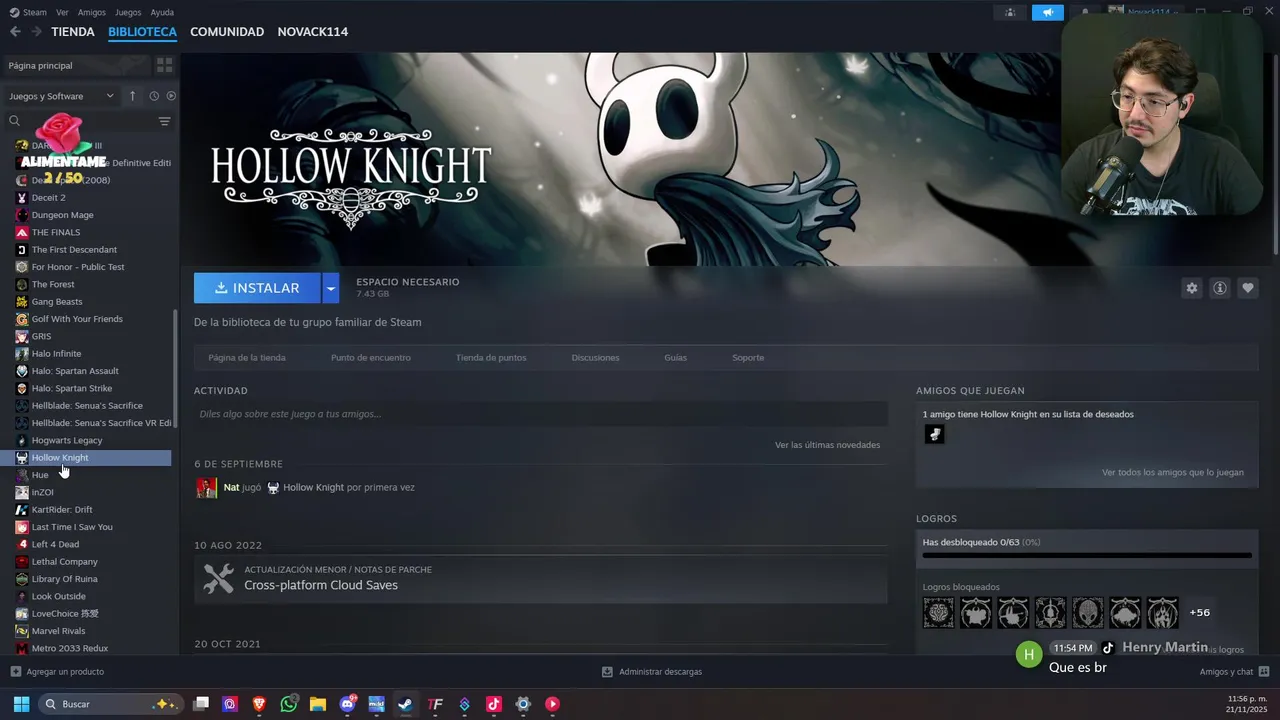The image size is (1280, 720).
Task: Open Punto de encuentro link
Action: pyautogui.click(x=371, y=358)
